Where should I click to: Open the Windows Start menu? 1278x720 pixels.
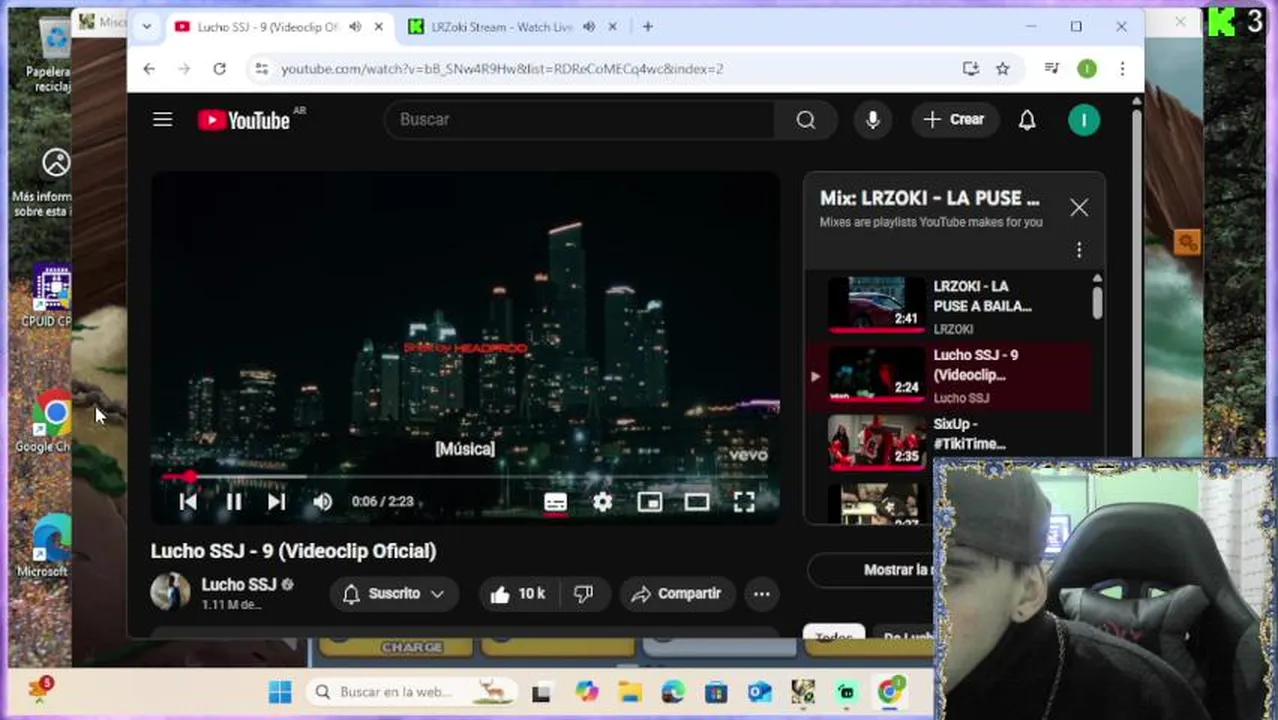tap(280, 692)
